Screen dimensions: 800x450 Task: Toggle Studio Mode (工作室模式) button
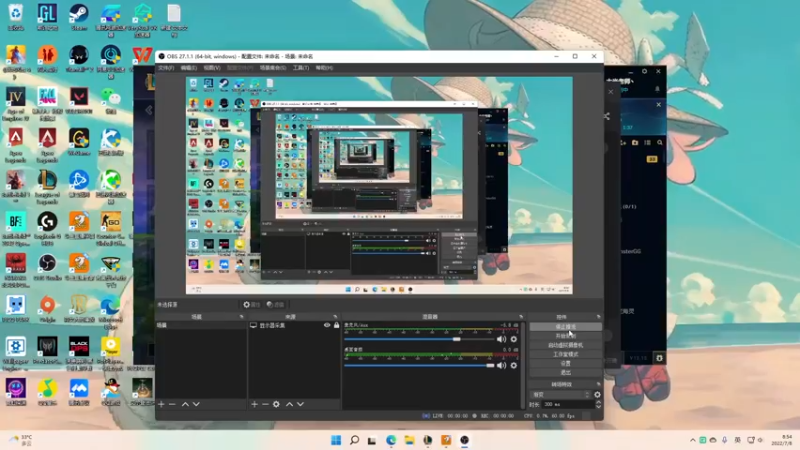pos(565,354)
